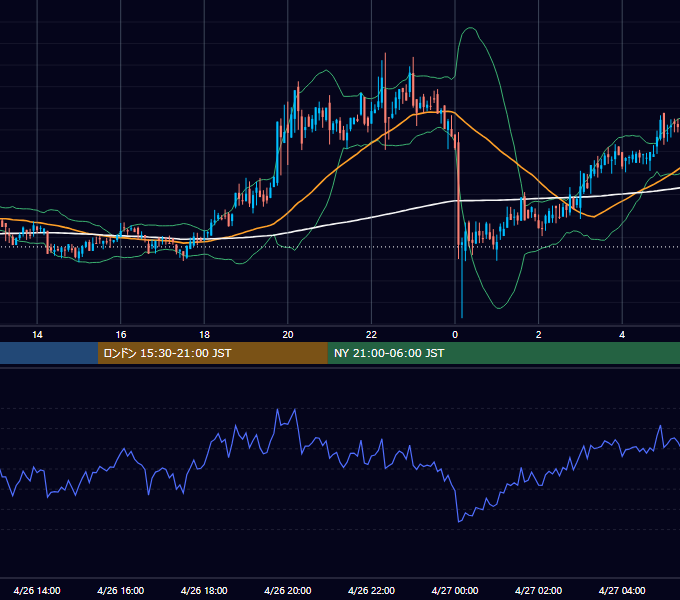
Task: Click the 4/26 22:00 date label
Action: tap(371, 590)
